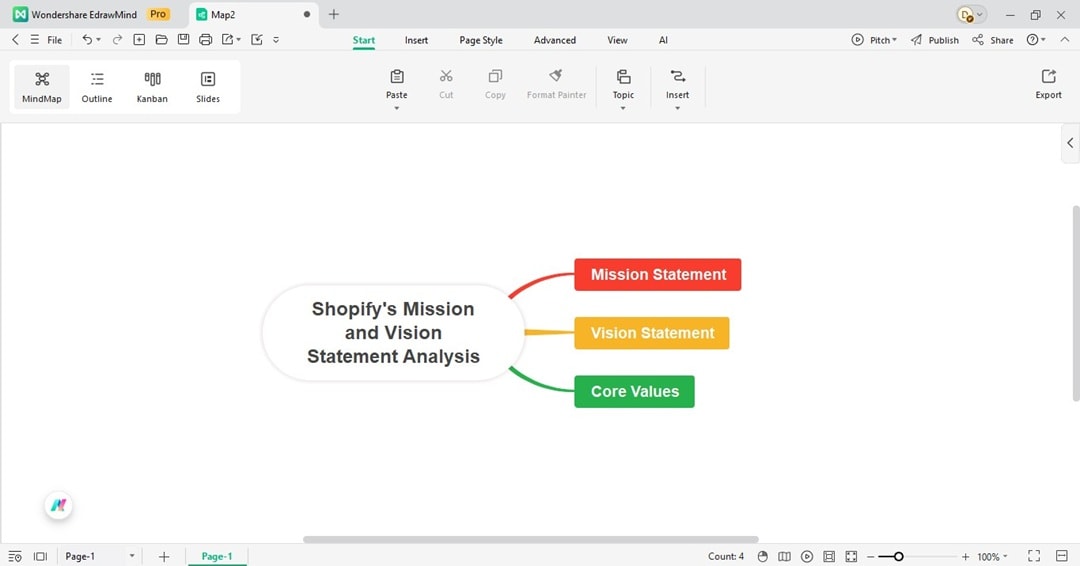Collapse the ribbon with the up chevron
The width and height of the screenshot is (1080, 566).
(1064, 40)
